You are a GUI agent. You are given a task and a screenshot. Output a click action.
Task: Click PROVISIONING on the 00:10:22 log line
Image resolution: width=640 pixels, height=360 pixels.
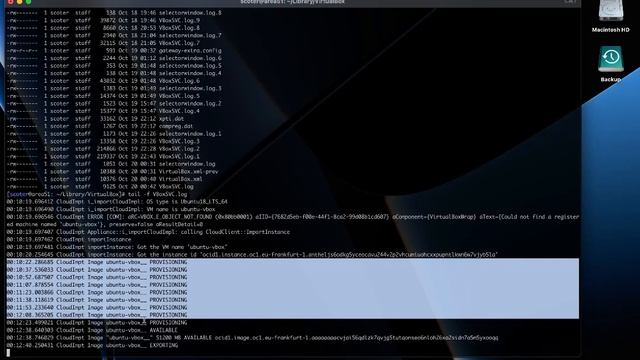tap(168, 262)
